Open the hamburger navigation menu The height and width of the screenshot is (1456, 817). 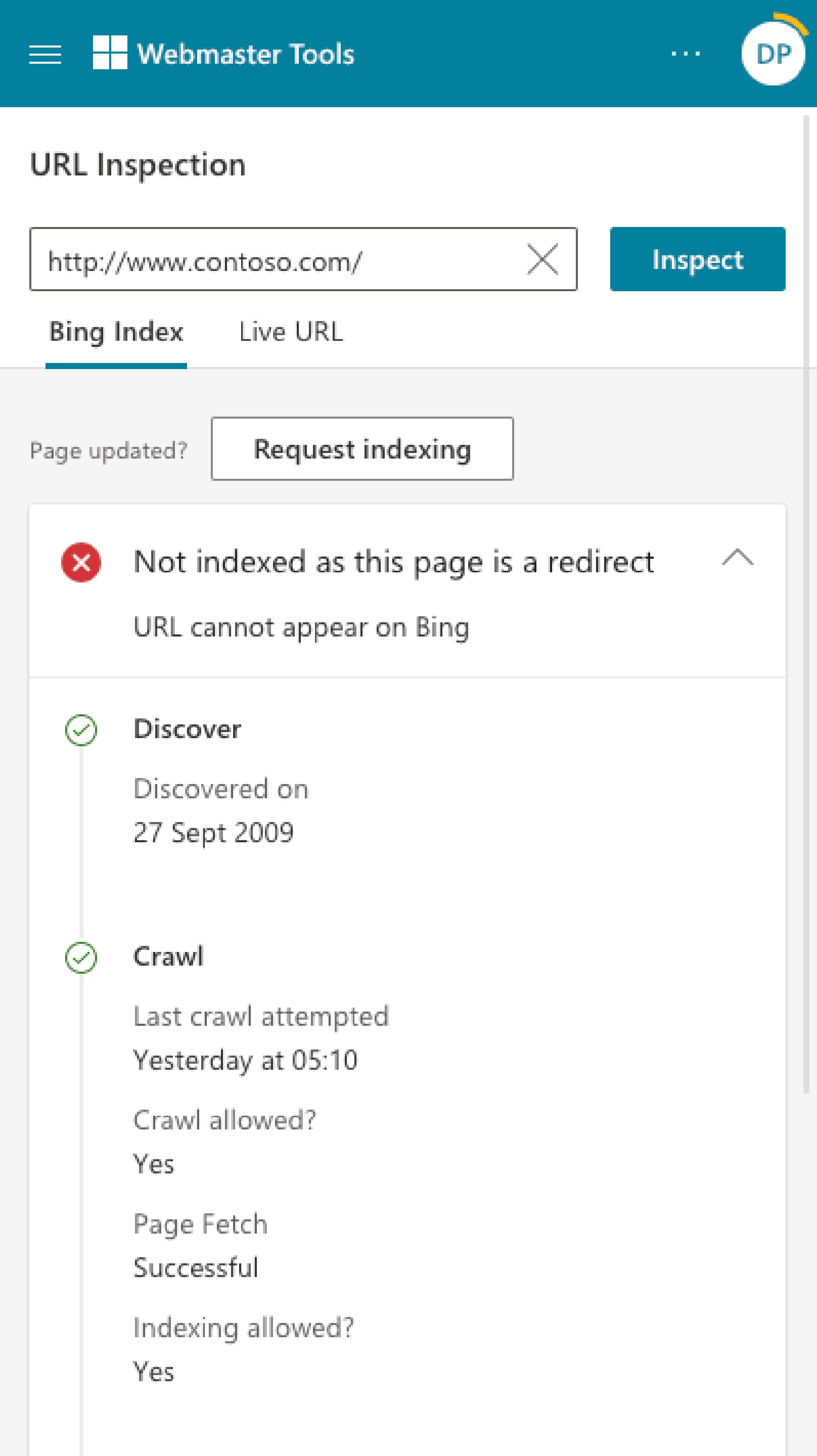pos(45,55)
